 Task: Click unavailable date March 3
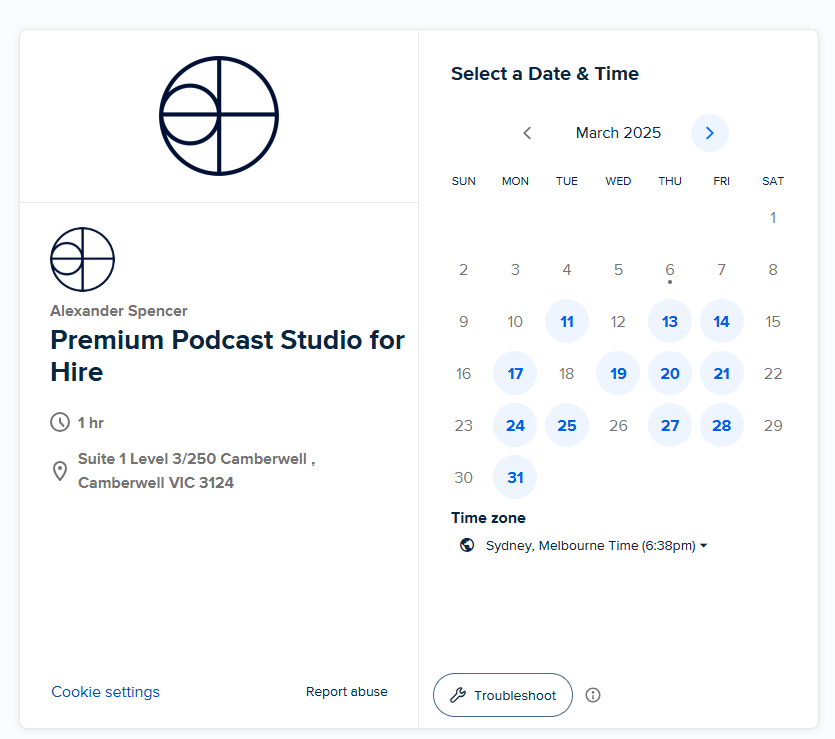[x=515, y=270]
